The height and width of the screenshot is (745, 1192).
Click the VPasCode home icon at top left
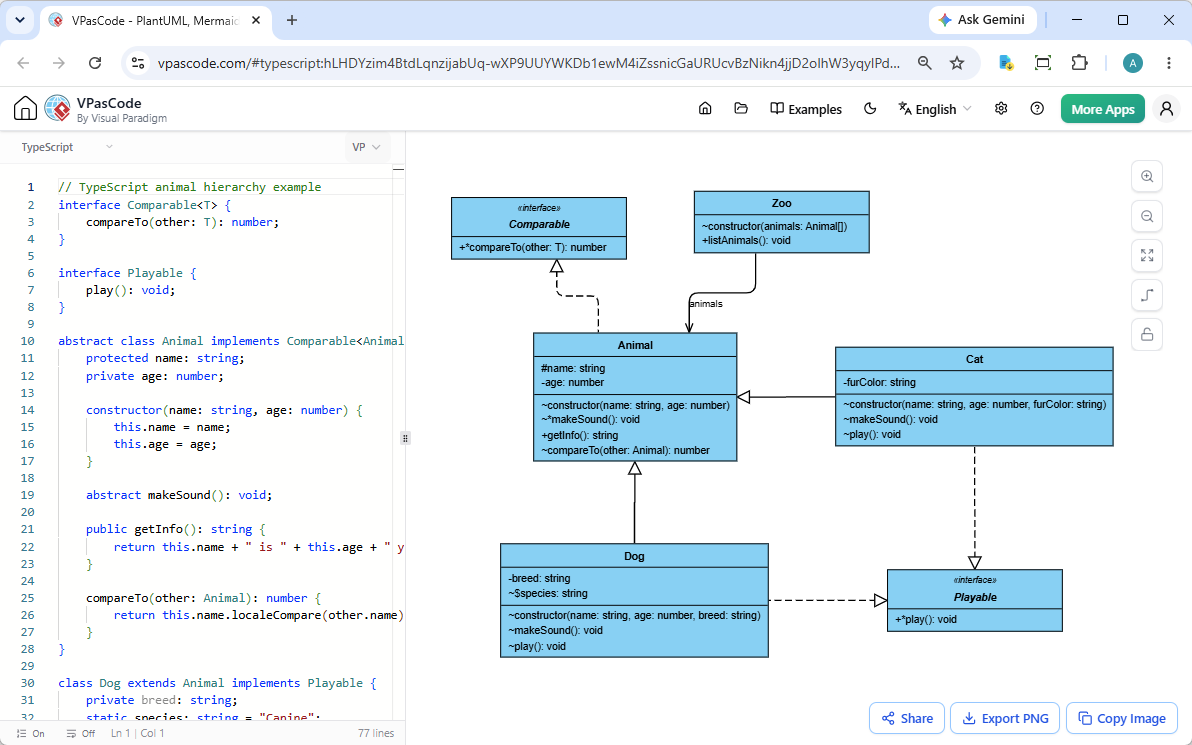pos(25,109)
